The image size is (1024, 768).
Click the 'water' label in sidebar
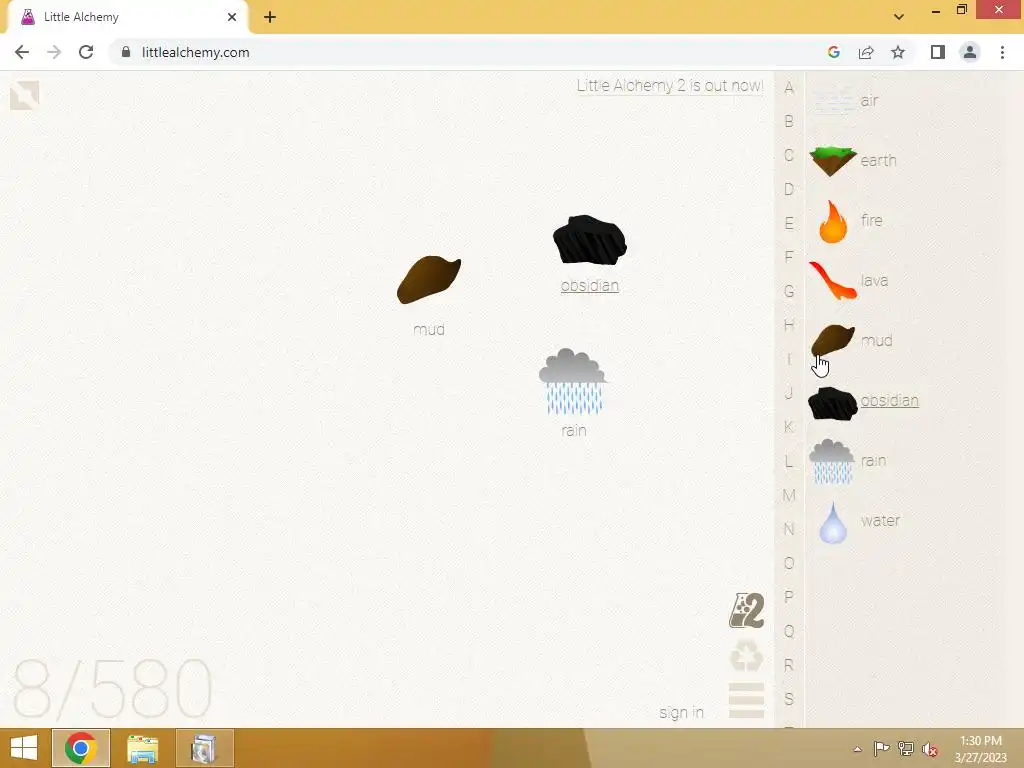click(880, 521)
